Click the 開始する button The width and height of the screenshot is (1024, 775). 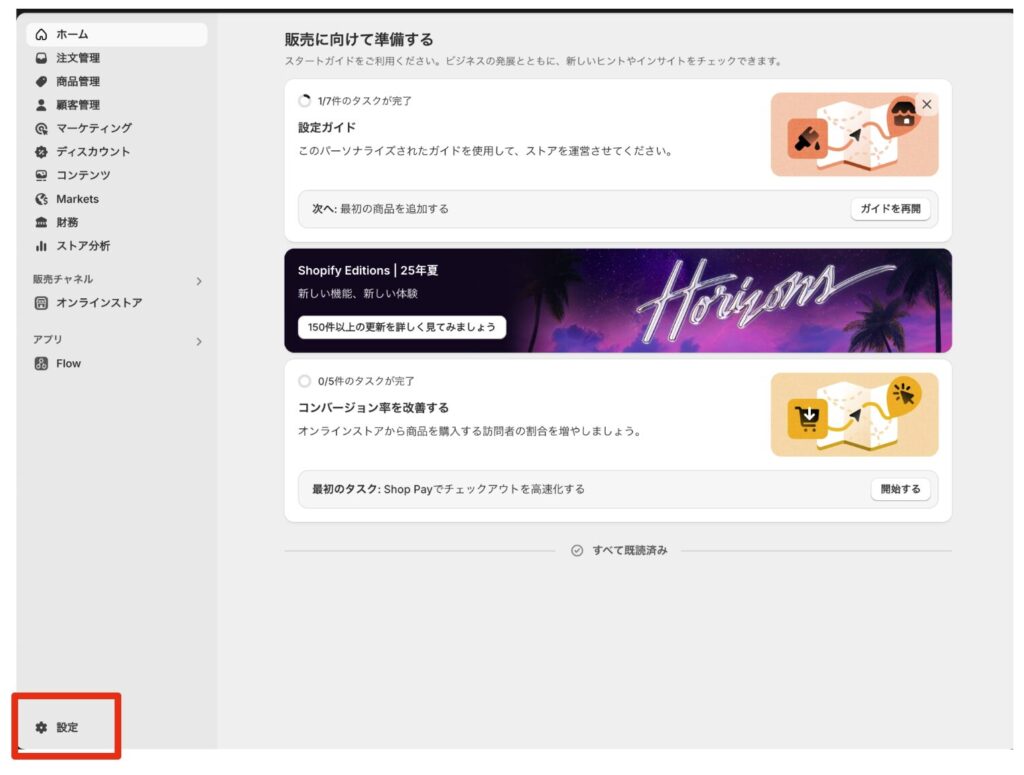(x=900, y=489)
